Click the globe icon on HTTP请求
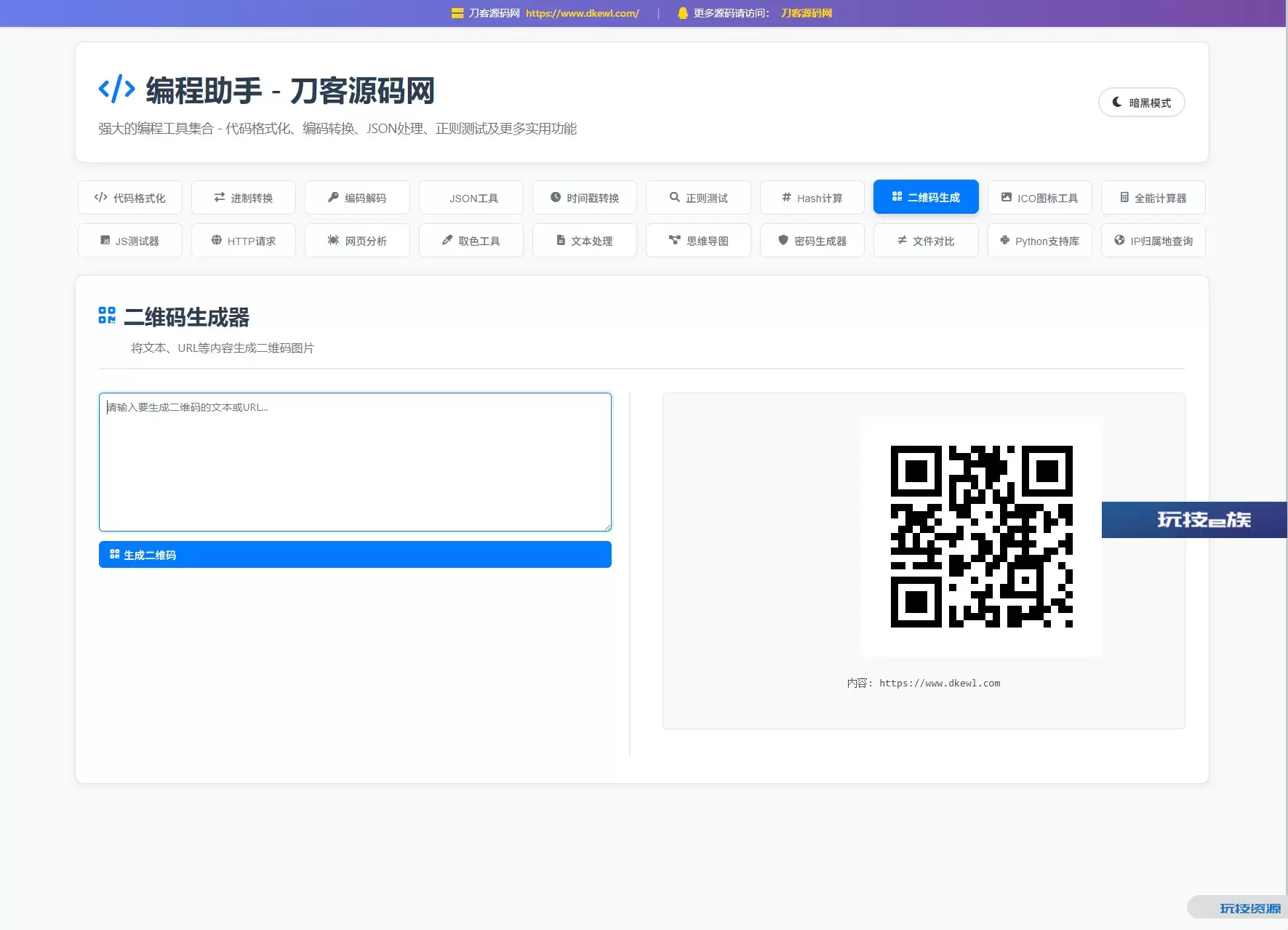 click(217, 240)
